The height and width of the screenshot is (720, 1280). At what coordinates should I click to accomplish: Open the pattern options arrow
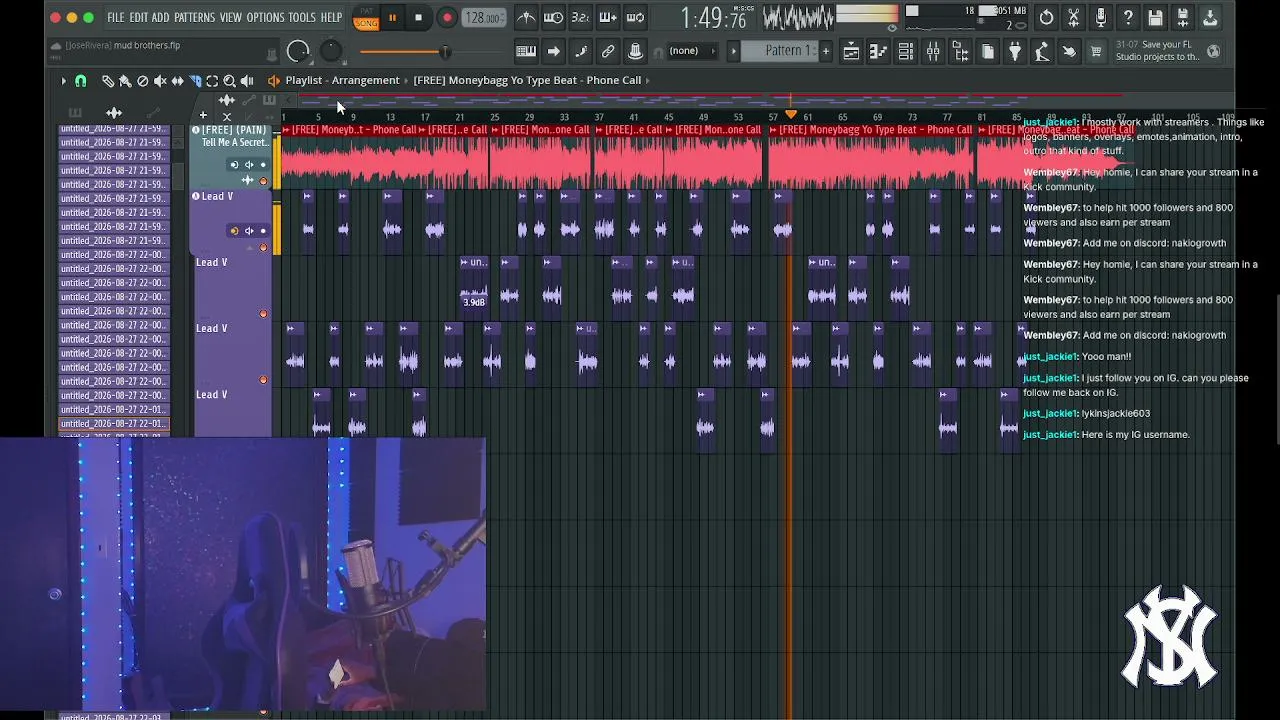733,51
